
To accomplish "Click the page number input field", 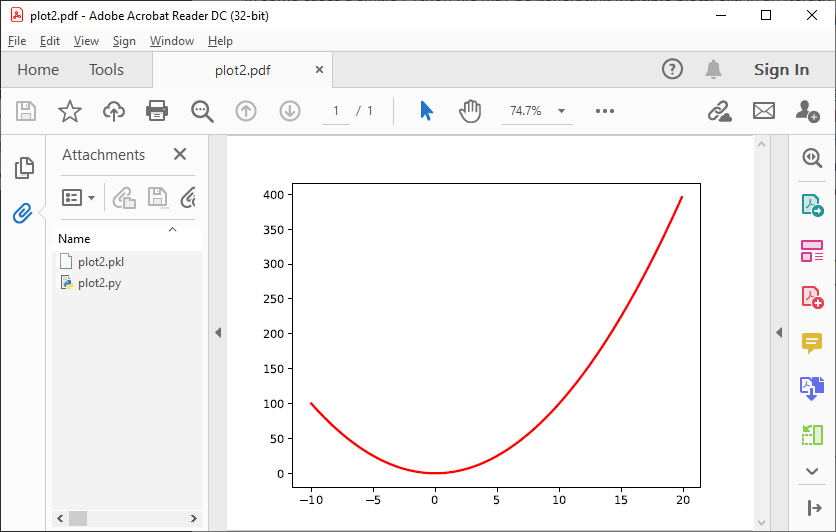I will [336, 111].
